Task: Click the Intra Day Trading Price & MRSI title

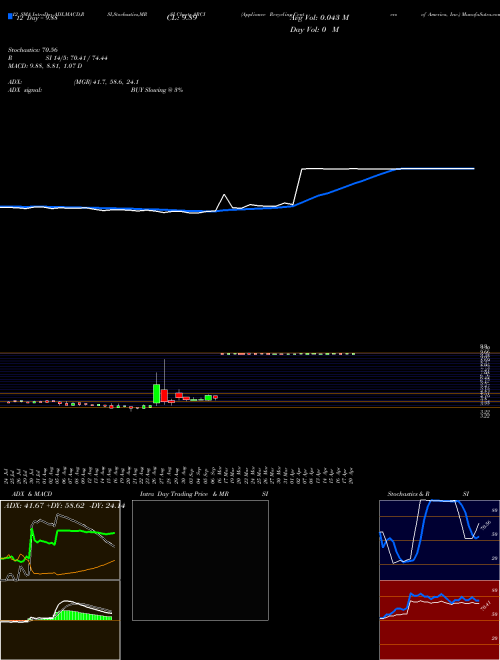Action: 204,494
